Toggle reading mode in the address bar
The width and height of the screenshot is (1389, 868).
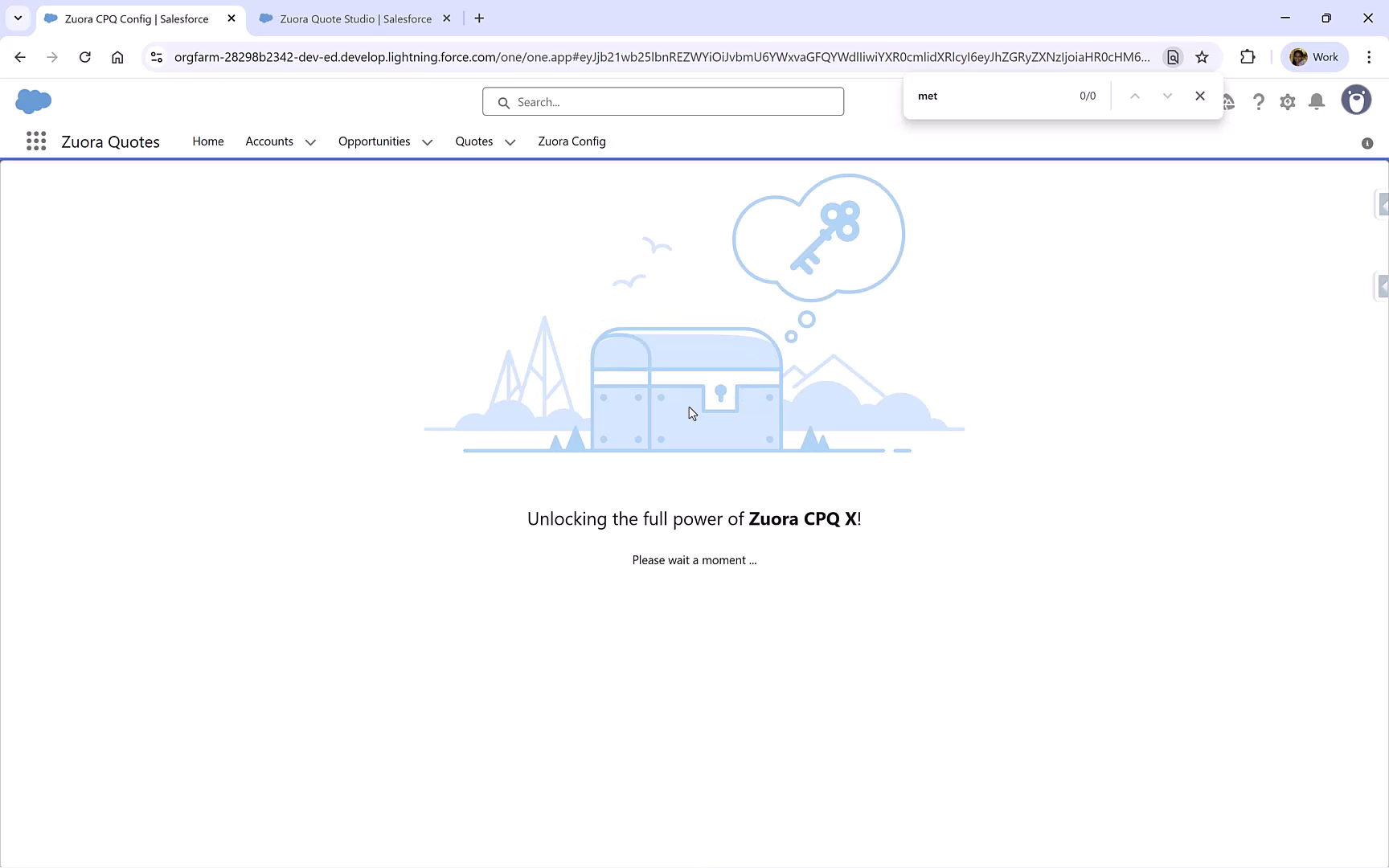[1173, 57]
